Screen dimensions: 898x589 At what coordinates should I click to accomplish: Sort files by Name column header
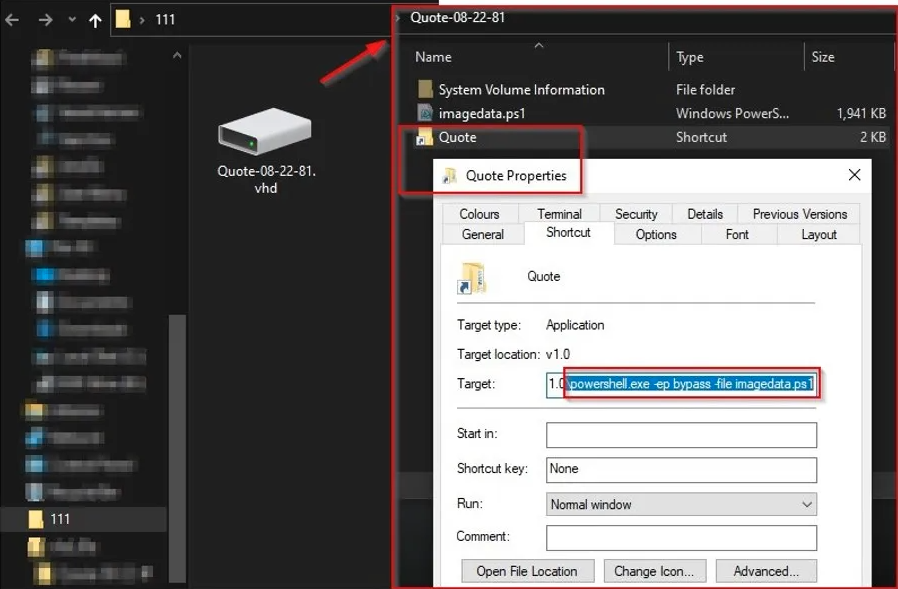pos(433,57)
